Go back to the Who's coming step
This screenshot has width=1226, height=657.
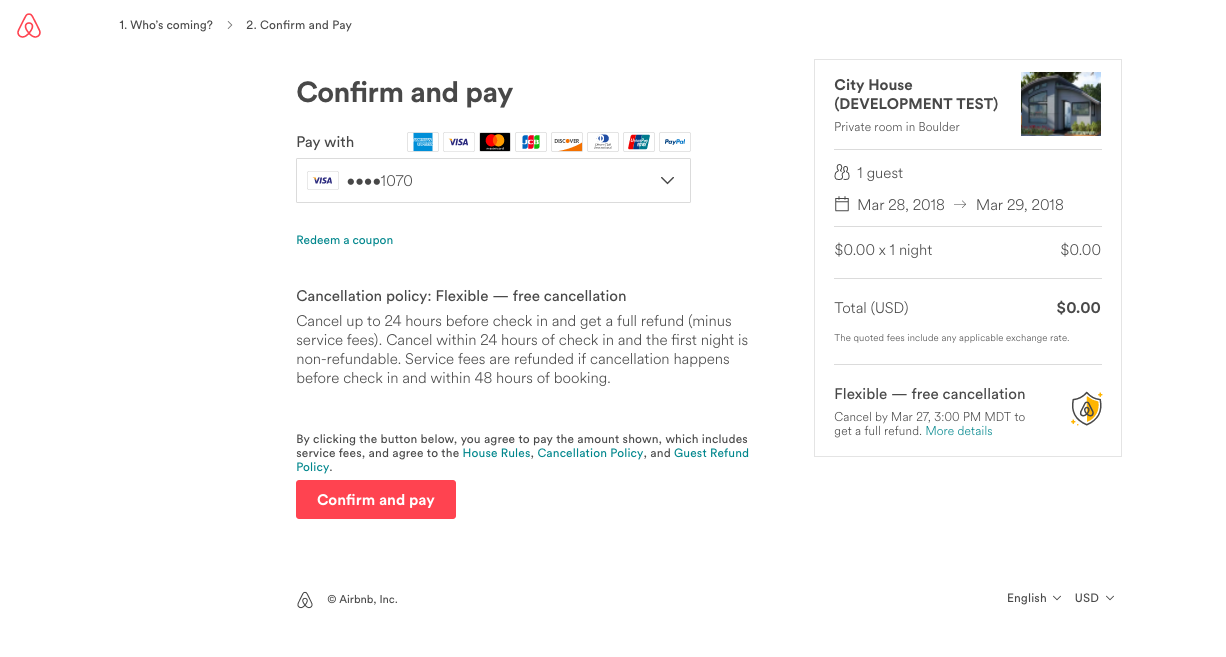tap(166, 25)
